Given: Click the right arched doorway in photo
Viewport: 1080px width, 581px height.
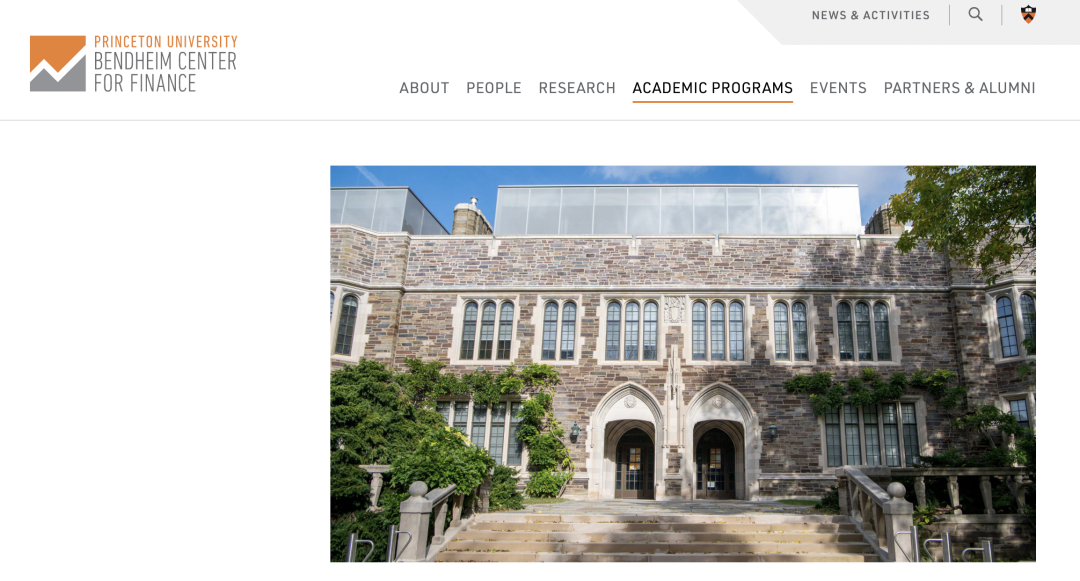Looking at the screenshot, I should coord(716,459).
